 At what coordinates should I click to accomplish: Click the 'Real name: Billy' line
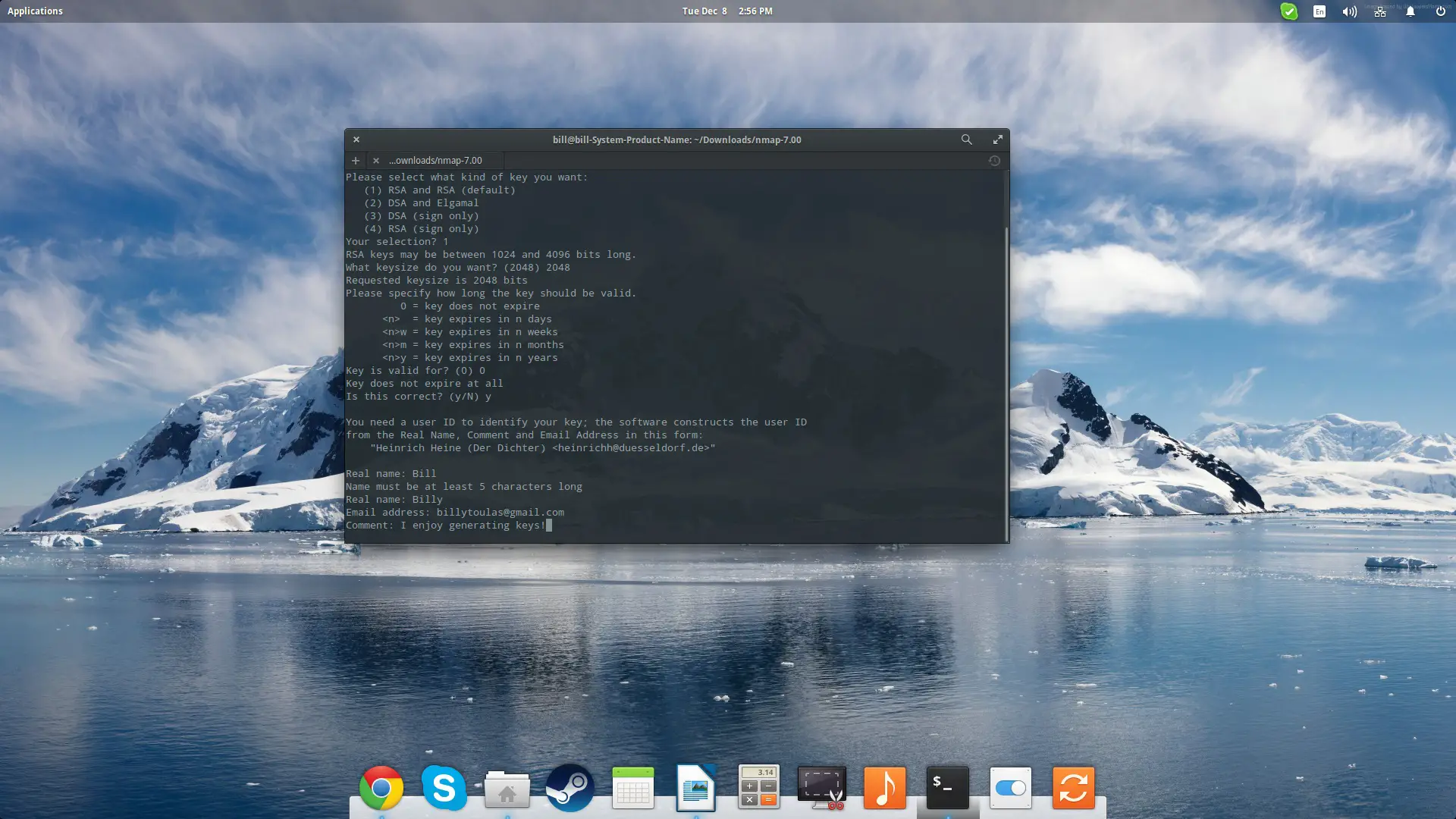point(394,500)
